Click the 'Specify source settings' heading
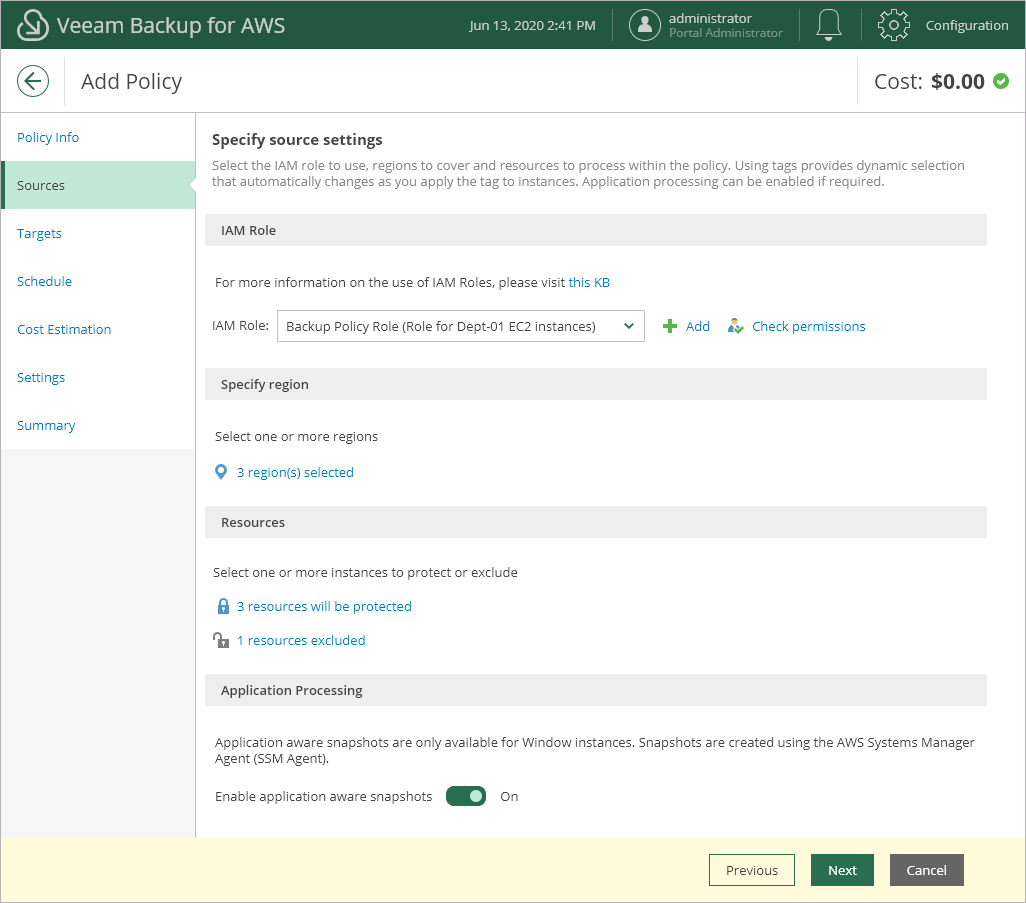1026x903 pixels. tap(297, 139)
